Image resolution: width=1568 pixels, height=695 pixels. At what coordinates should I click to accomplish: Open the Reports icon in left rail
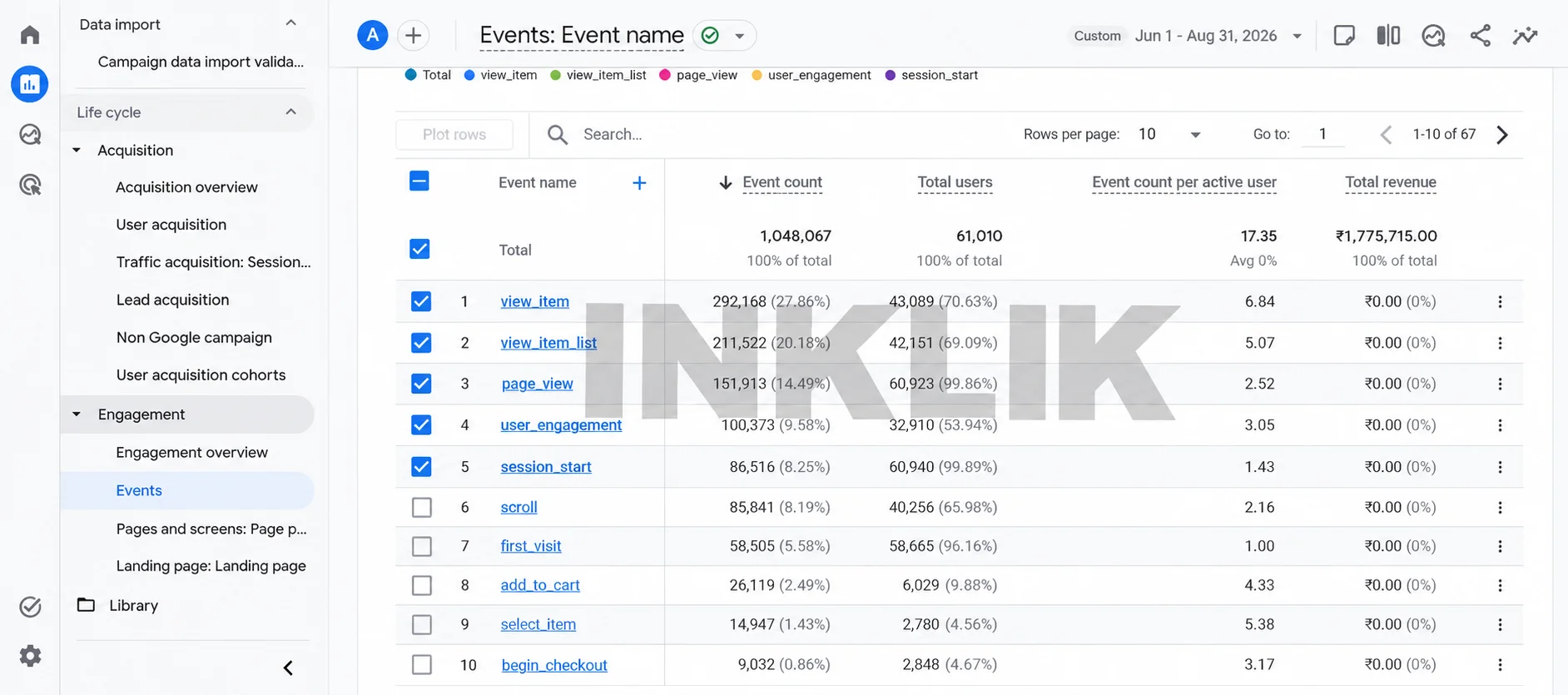30,84
